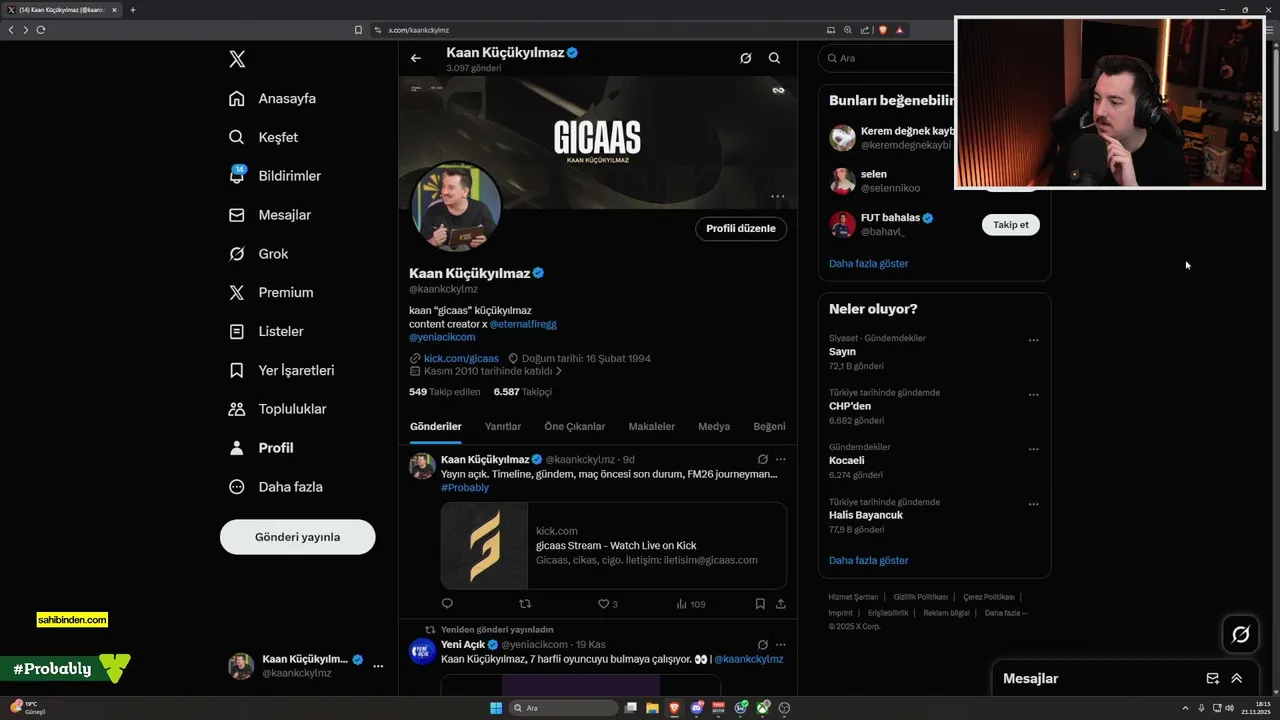Go to Profil in sidebar
1280x720 pixels.
click(261, 448)
